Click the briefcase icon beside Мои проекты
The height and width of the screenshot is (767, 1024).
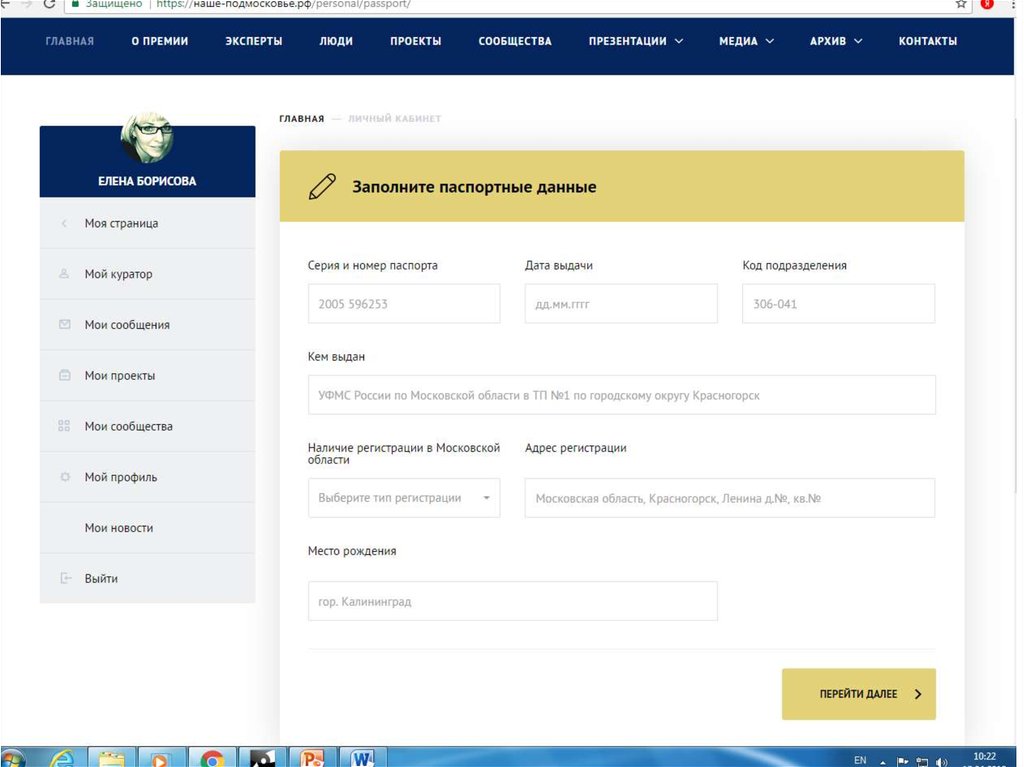point(64,376)
